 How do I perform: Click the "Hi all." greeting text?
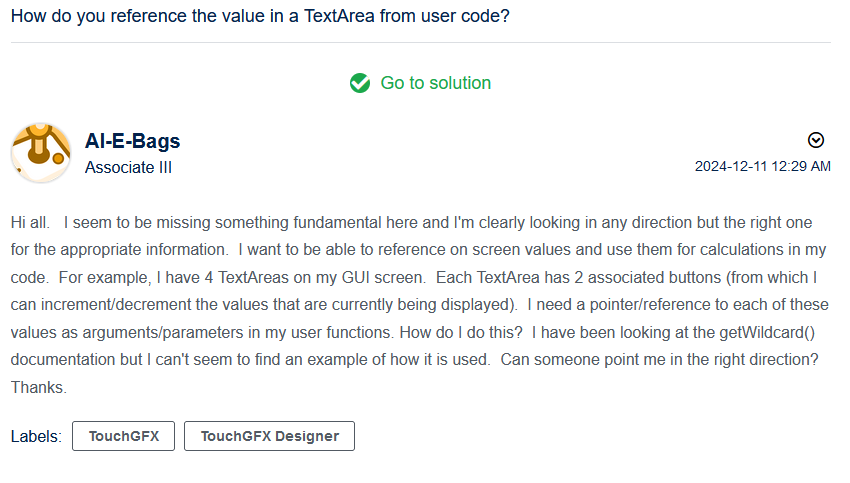point(31,222)
